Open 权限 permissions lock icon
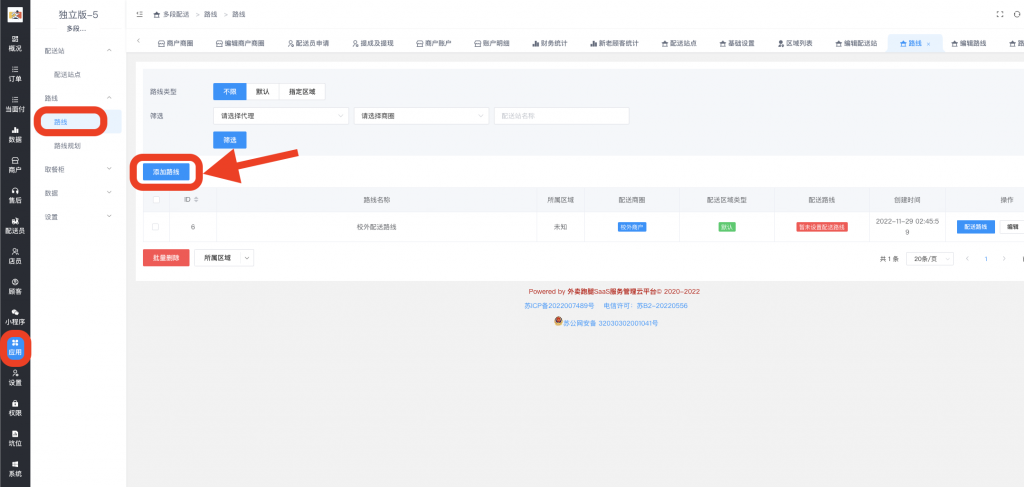This screenshot has width=1024, height=487. point(15,408)
